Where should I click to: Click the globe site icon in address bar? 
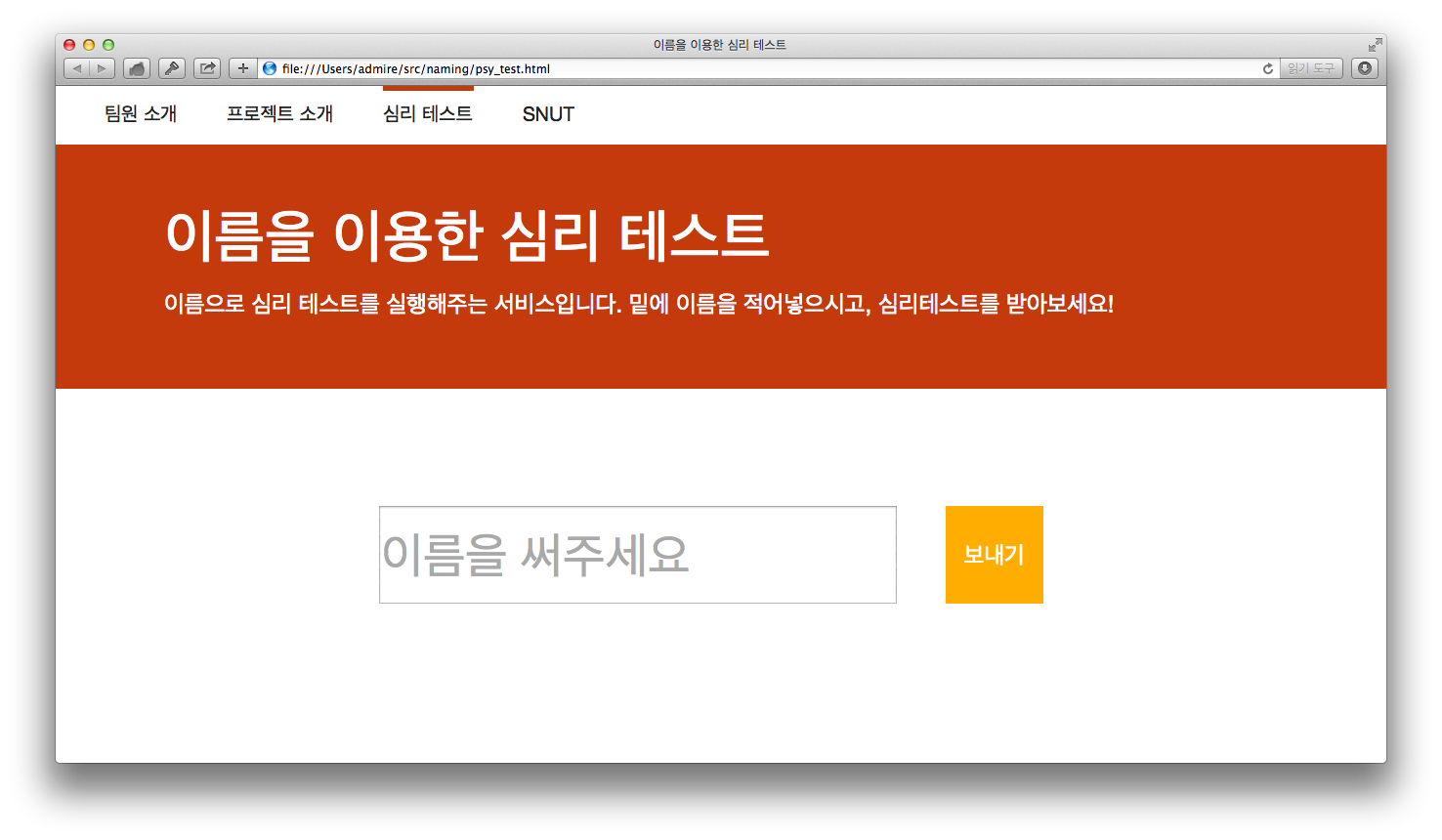[x=270, y=68]
